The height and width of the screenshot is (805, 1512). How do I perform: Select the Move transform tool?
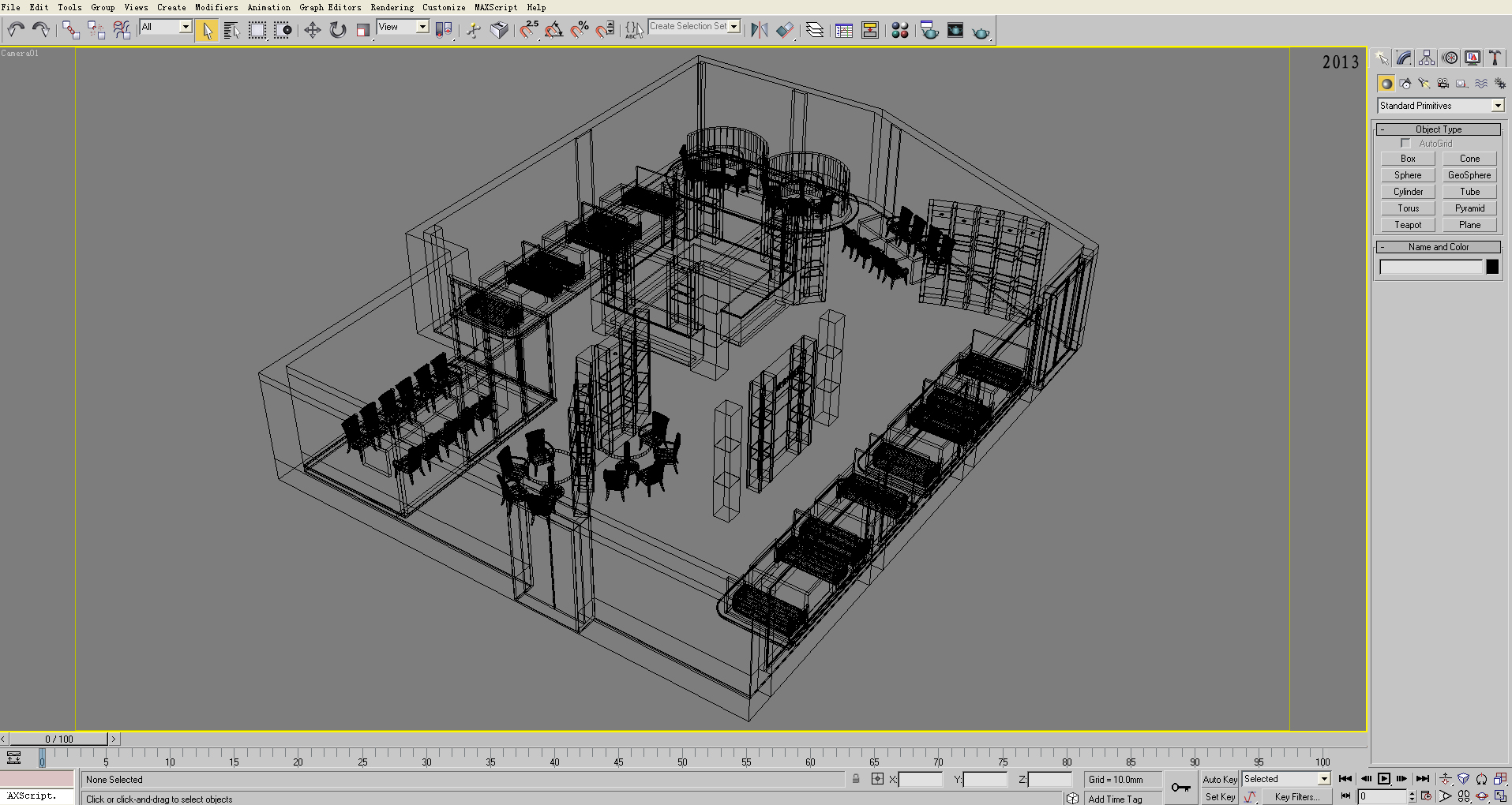coord(313,30)
